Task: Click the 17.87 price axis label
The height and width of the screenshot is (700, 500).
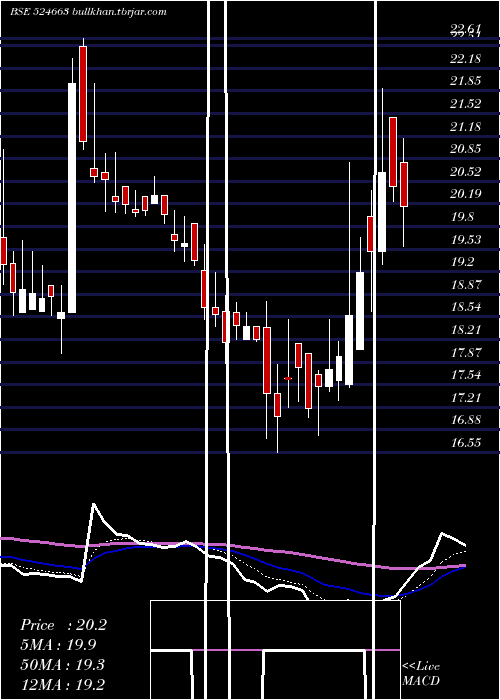Action: (466, 353)
